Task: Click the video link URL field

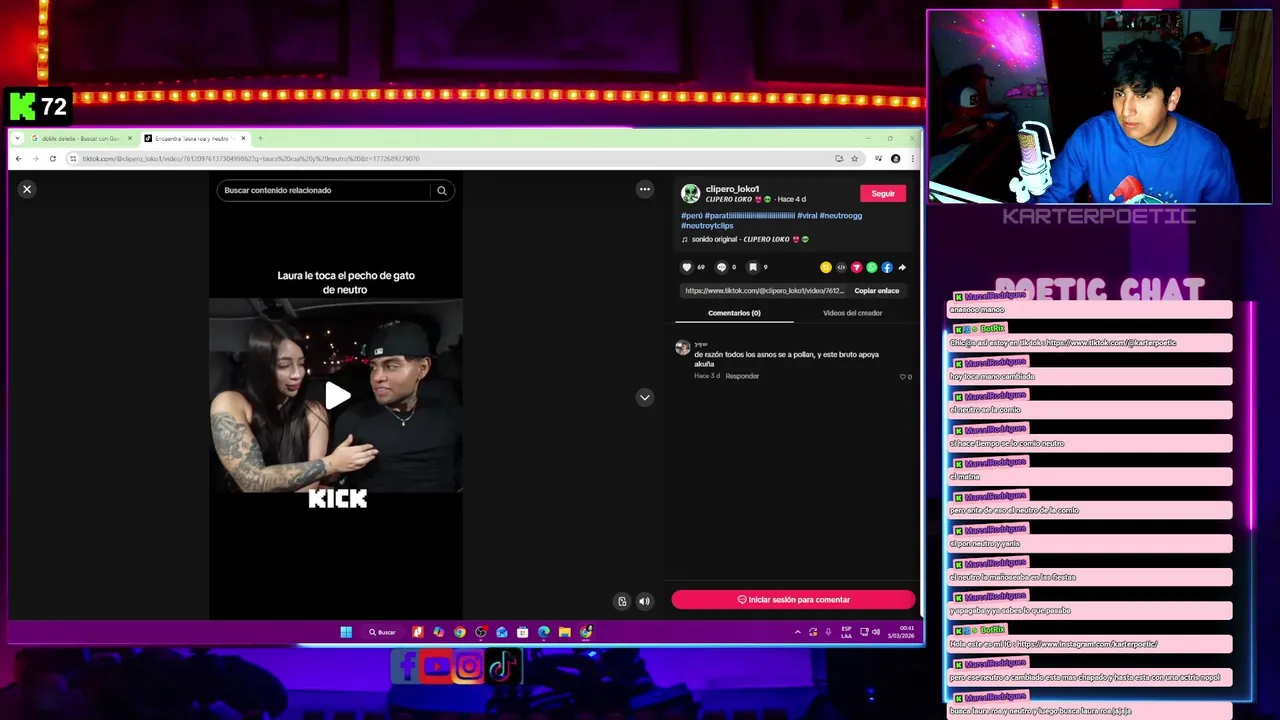Action: (764, 290)
